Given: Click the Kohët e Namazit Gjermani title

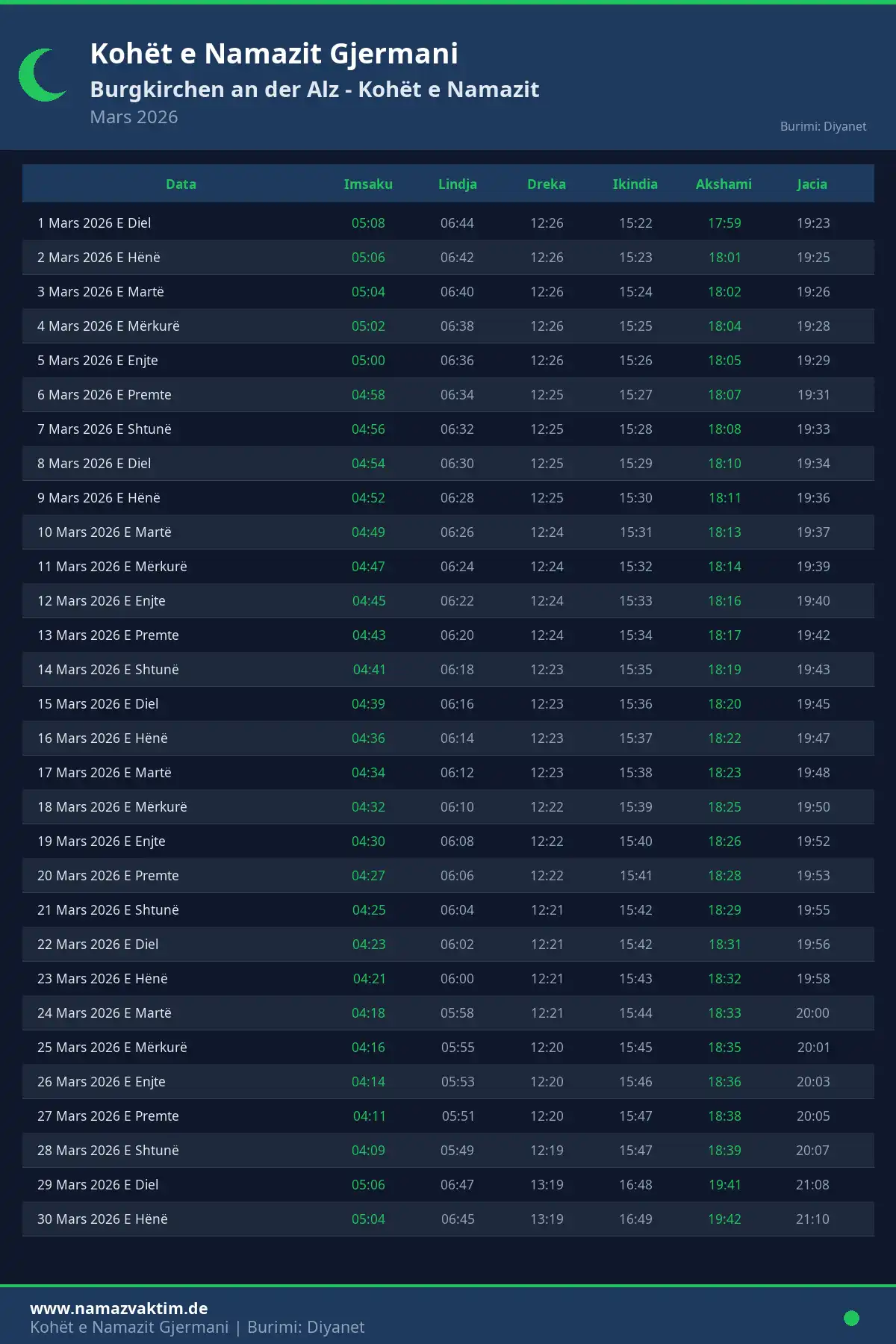Looking at the screenshot, I should click(274, 54).
